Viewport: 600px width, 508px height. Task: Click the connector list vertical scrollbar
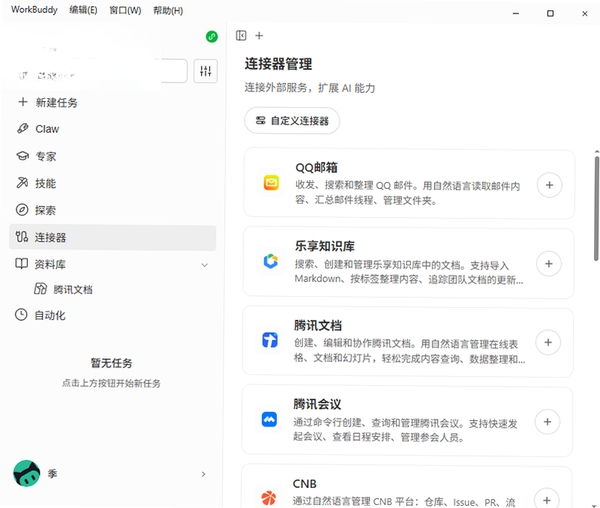(x=596, y=208)
